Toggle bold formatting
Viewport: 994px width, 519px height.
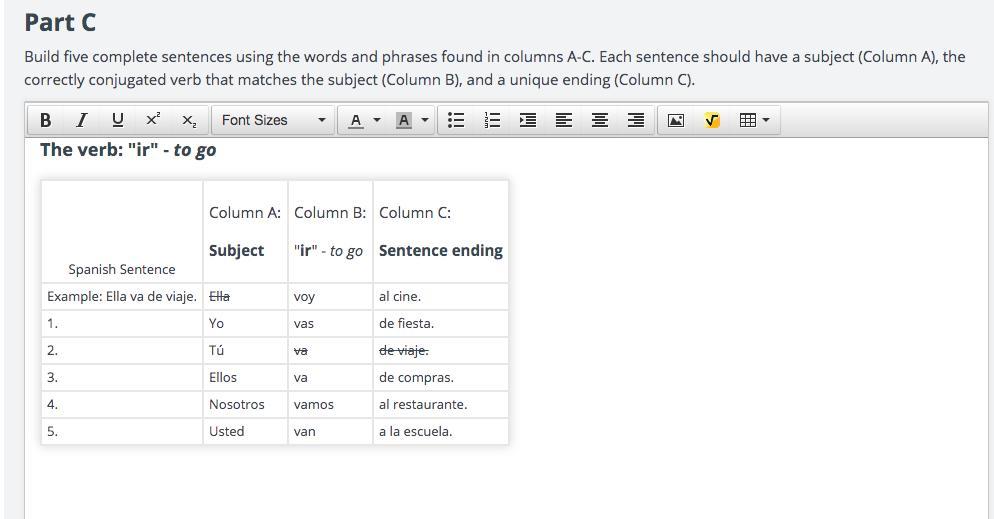pos(45,120)
